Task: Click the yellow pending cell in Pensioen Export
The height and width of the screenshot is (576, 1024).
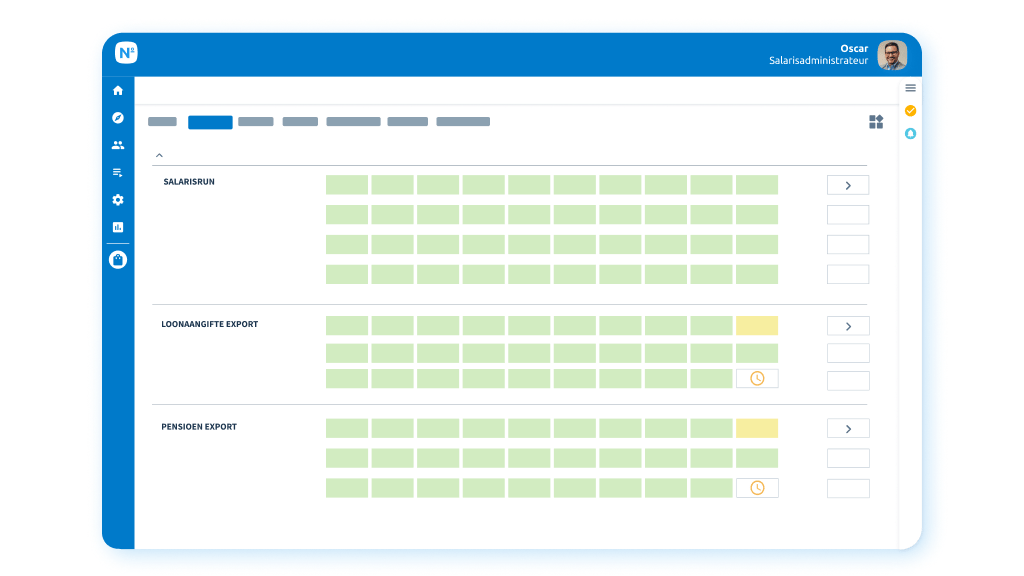Action: [756, 427]
